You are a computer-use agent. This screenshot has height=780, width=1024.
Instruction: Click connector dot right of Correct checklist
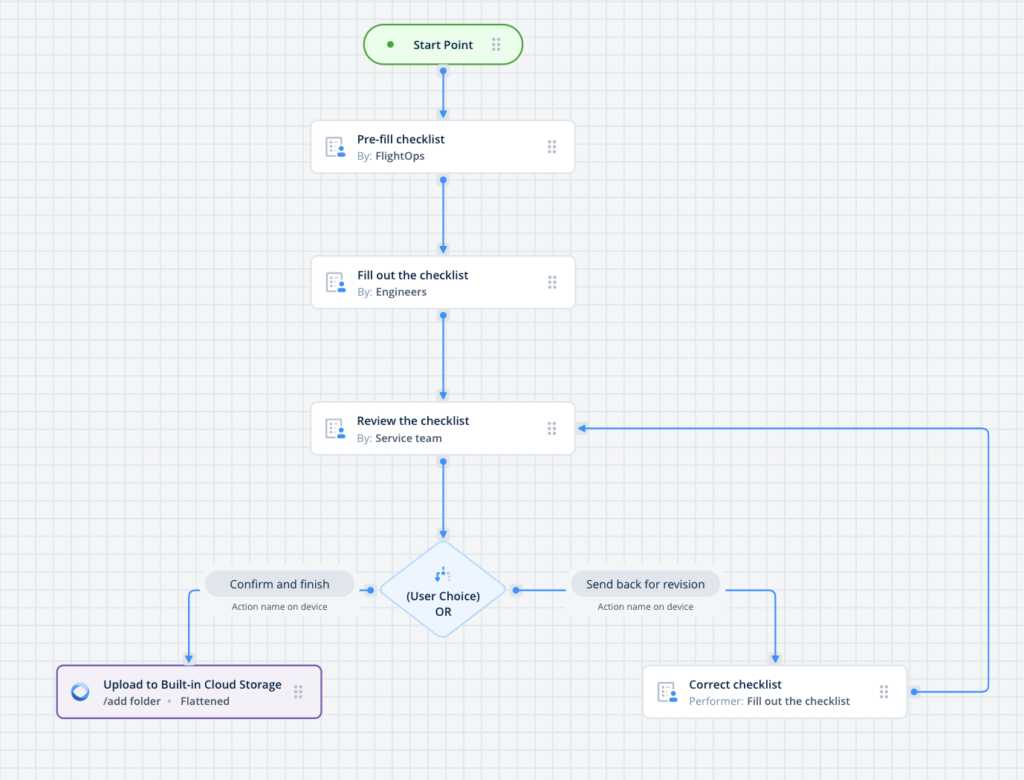point(913,692)
